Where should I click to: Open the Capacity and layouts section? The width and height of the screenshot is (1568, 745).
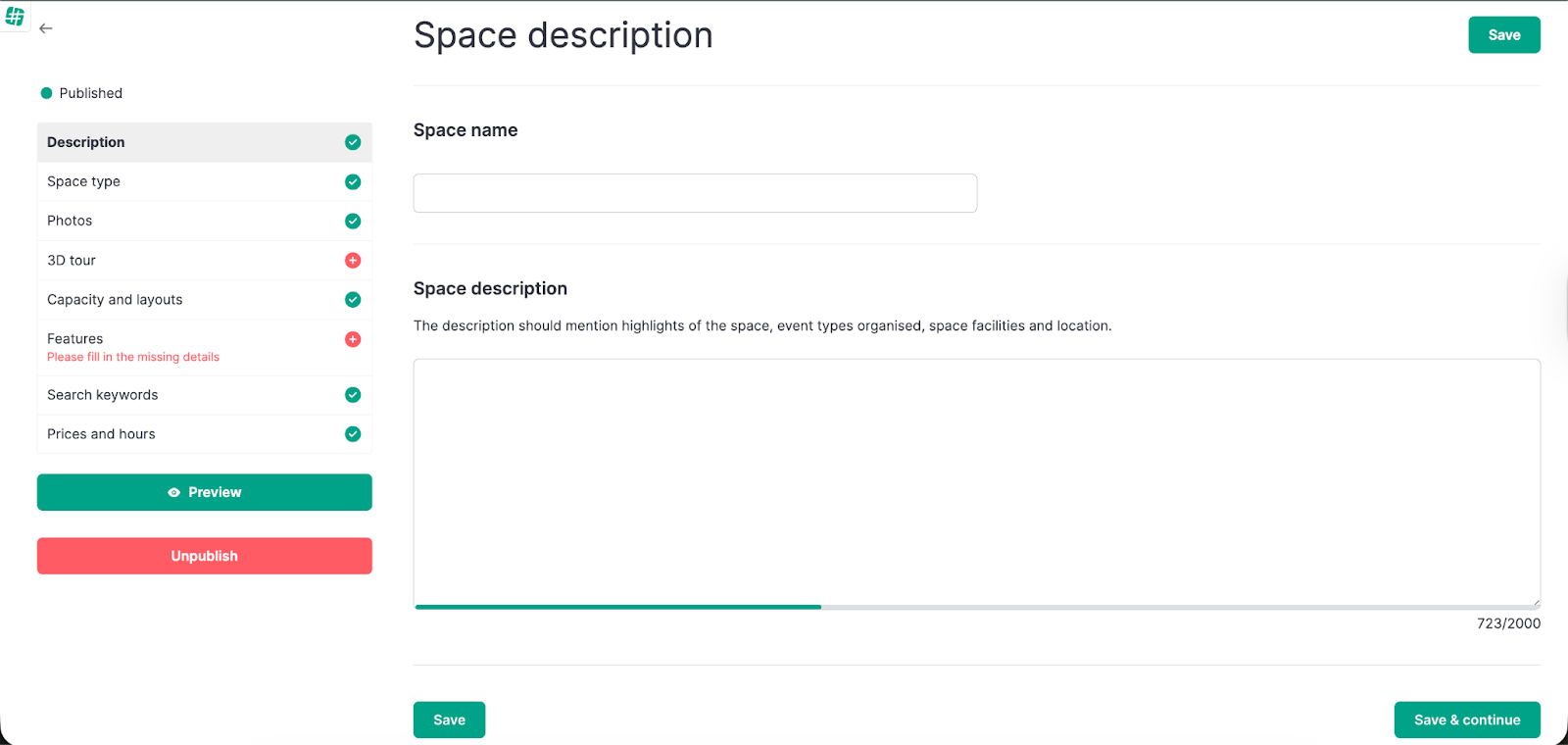[115, 300]
